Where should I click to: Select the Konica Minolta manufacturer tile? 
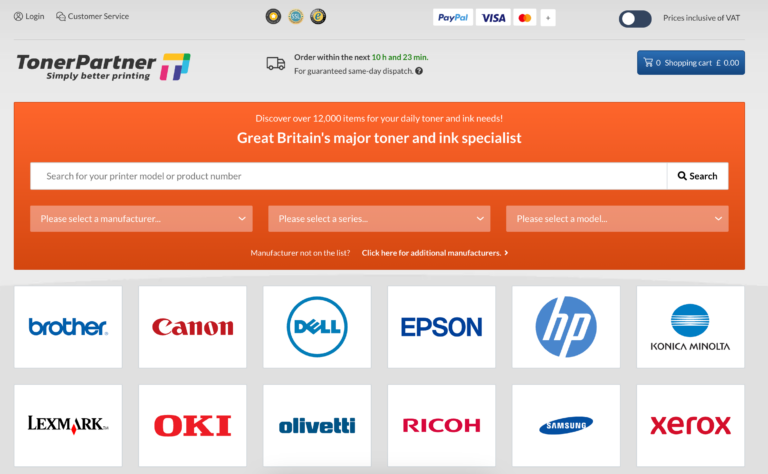tap(690, 327)
